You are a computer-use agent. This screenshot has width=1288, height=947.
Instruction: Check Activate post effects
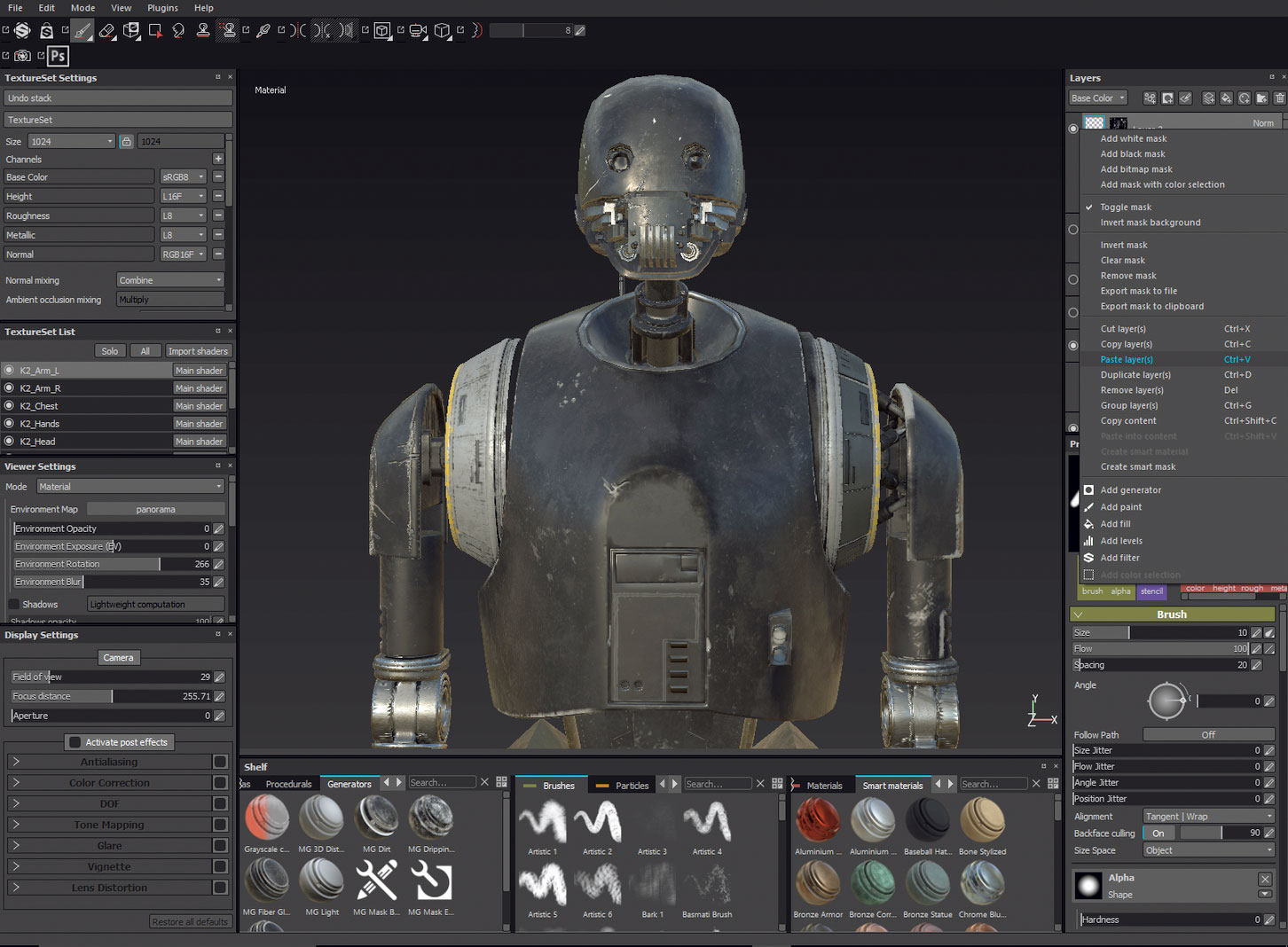[75, 742]
